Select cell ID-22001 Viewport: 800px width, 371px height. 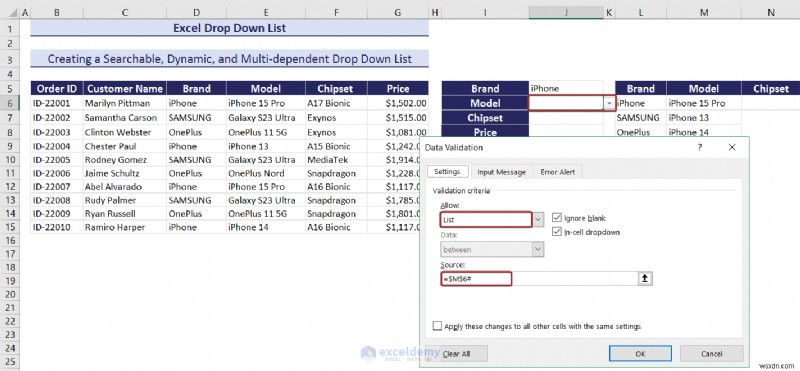[57, 103]
